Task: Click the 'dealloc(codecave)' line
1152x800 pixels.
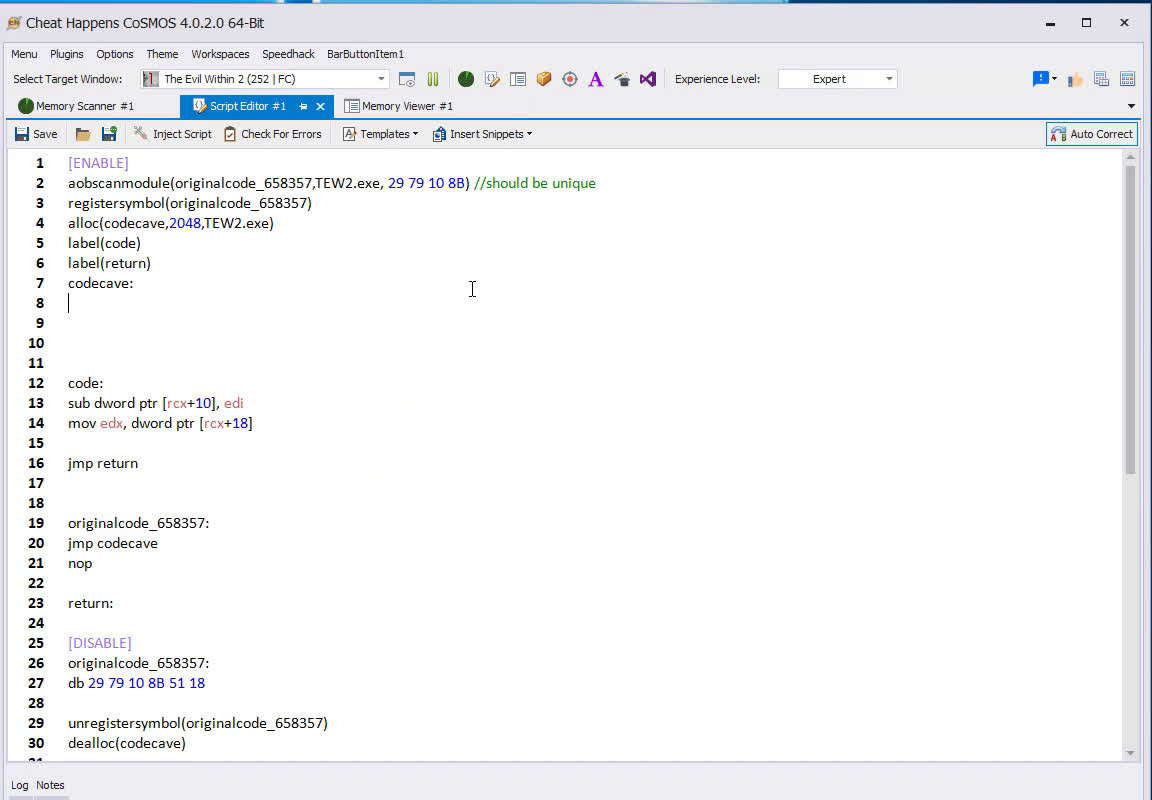Action: point(127,743)
